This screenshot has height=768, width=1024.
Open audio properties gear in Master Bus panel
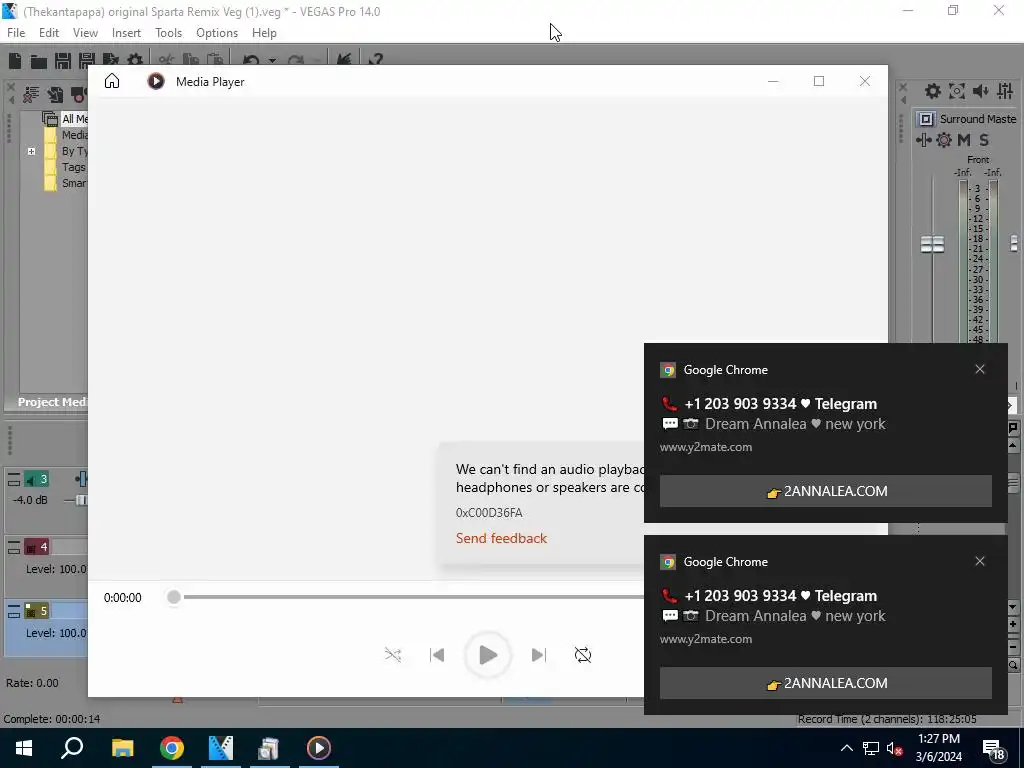933,91
